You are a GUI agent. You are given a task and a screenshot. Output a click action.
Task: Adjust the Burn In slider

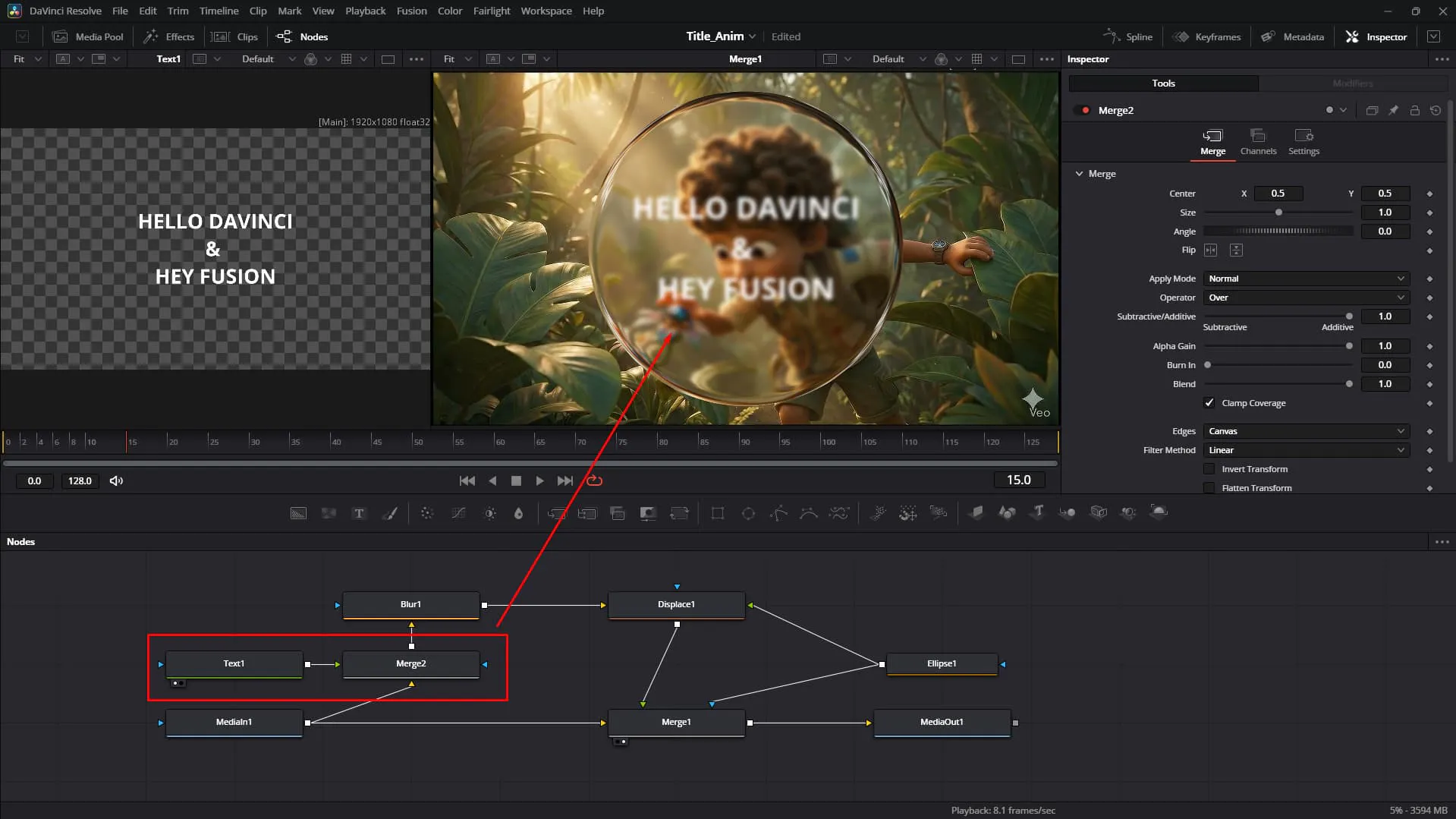[1278, 365]
